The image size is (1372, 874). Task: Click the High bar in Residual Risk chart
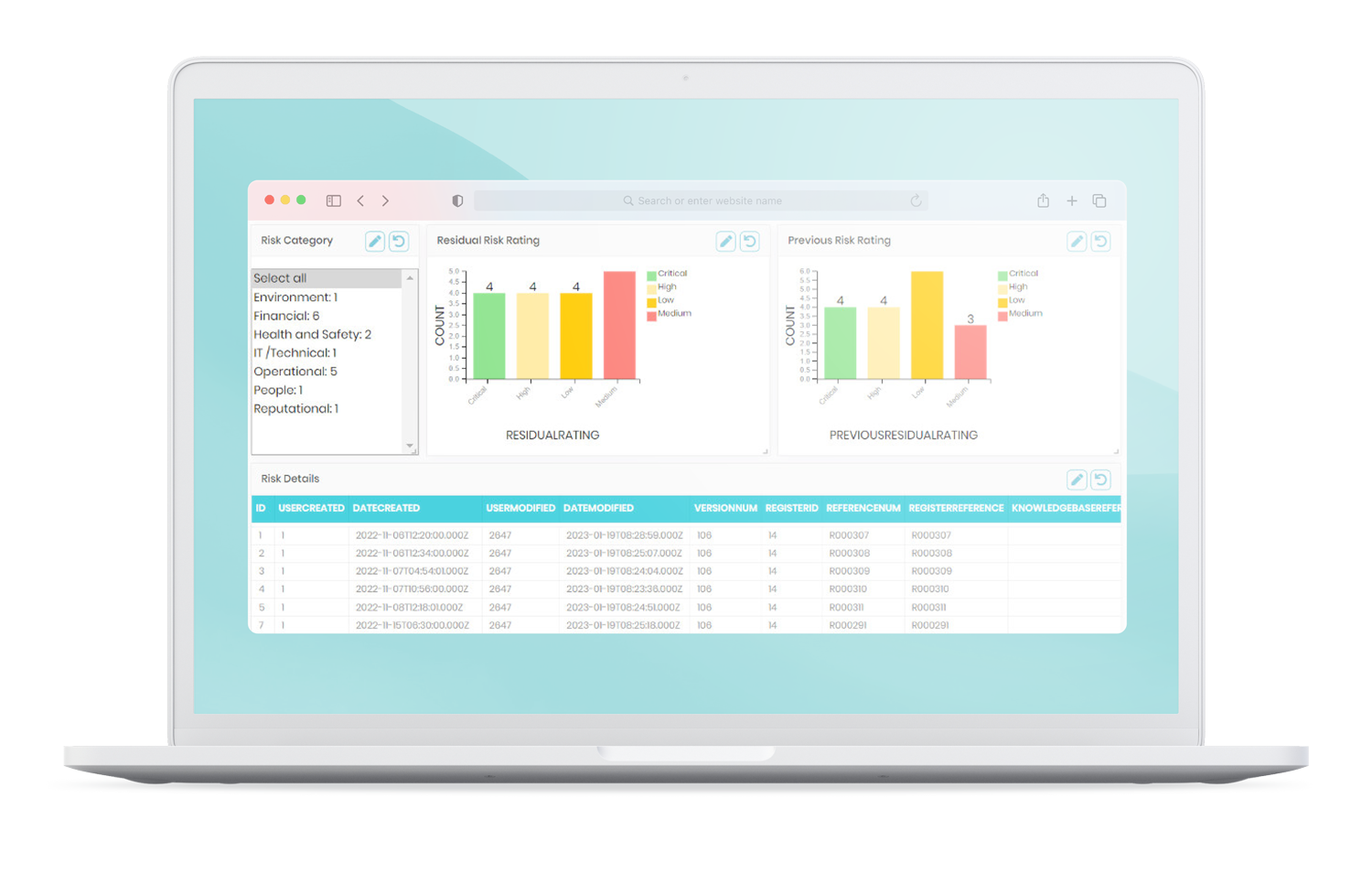click(532, 336)
